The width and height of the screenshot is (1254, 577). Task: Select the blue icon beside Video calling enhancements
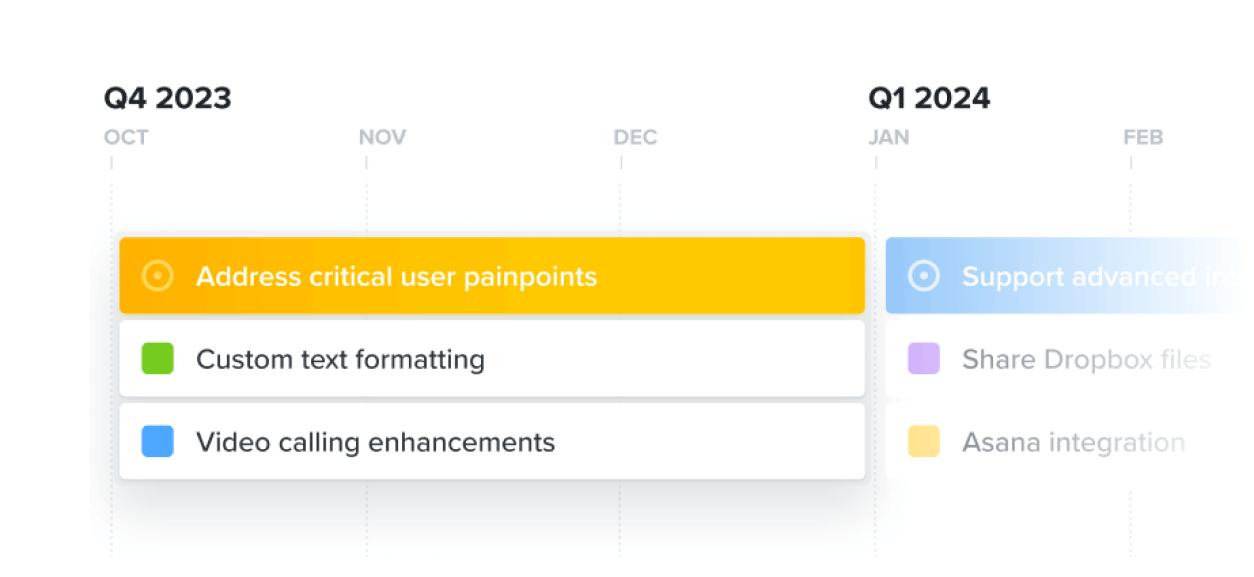(x=157, y=442)
